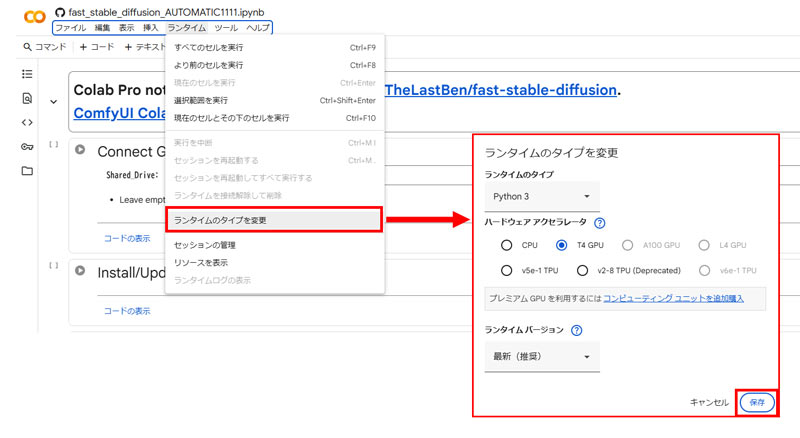The image size is (800, 438).
Task: Select the v6e-1 TPU radio button
Action: pos(705,271)
